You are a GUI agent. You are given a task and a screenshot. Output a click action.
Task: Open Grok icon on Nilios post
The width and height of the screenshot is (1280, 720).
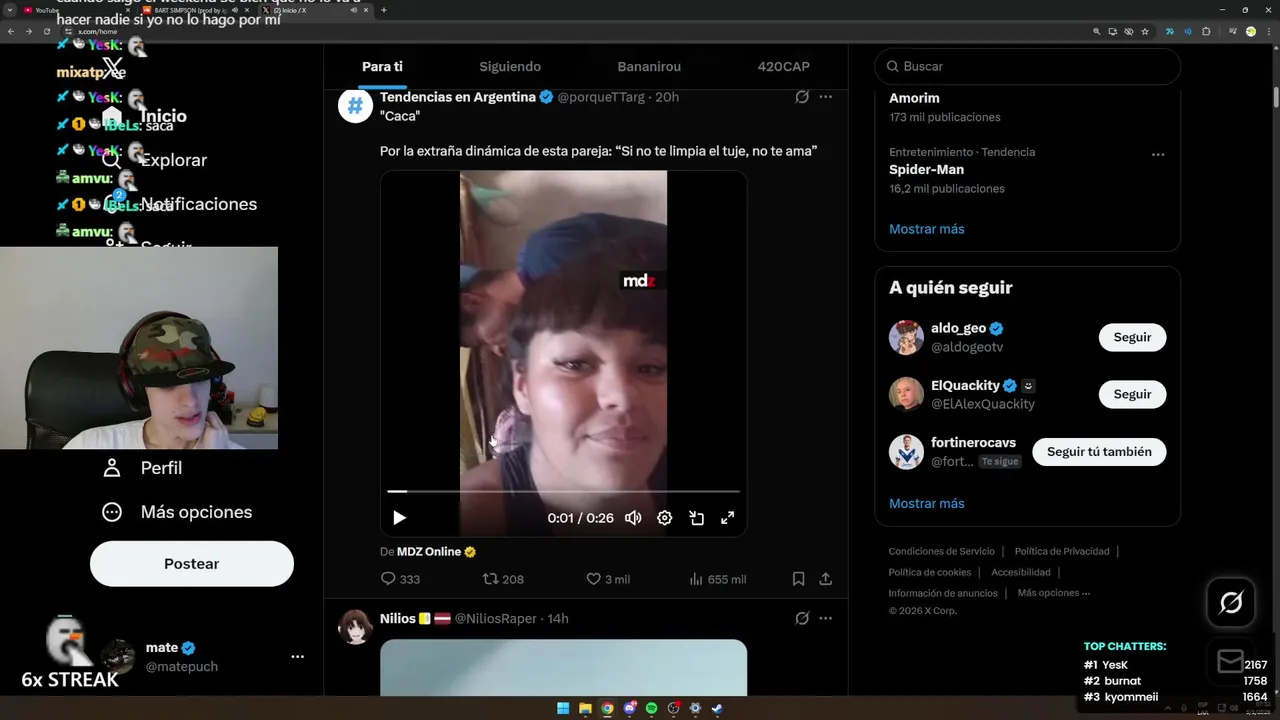click(x=802, y=618)
